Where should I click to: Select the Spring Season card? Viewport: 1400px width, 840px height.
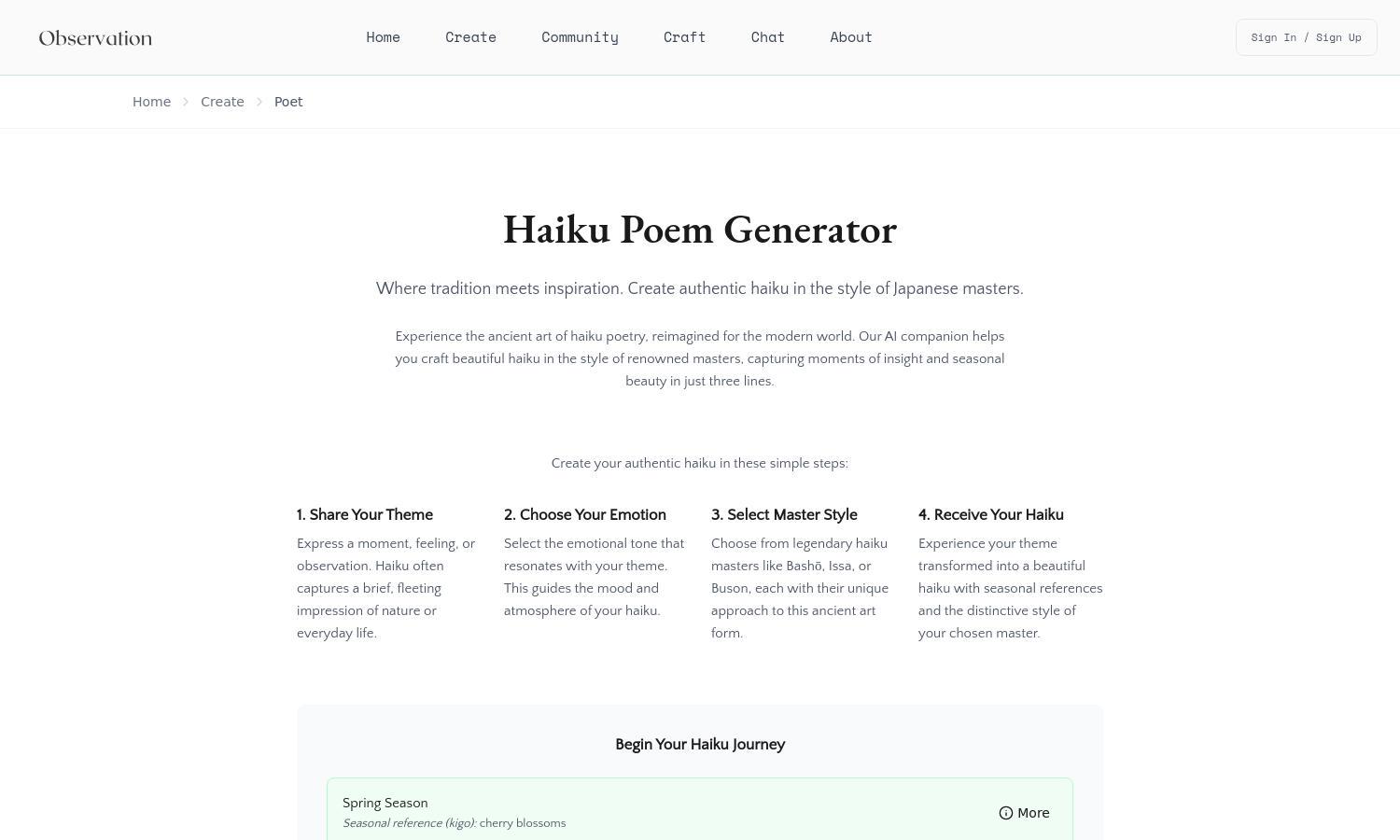click(700, 809)
